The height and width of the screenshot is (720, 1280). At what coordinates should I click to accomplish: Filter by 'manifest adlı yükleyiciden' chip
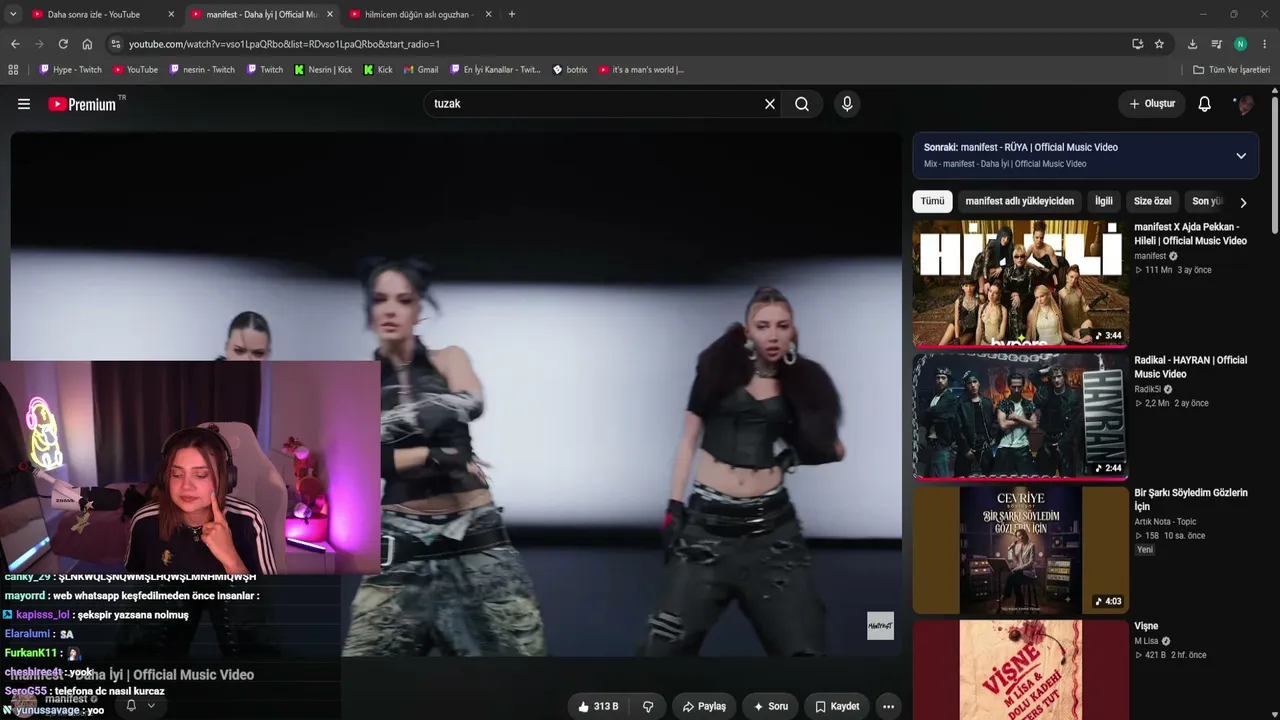(1019, 201)
